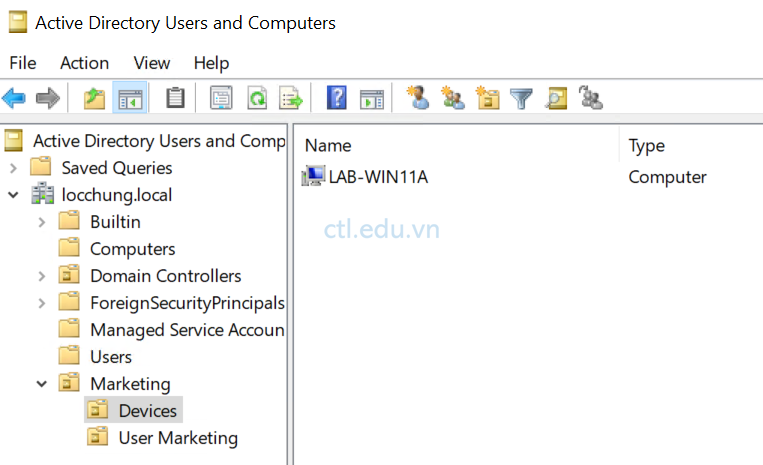763x465 pixels.
Task: Collapse the Marketing OU
Action: coord(42,384)
